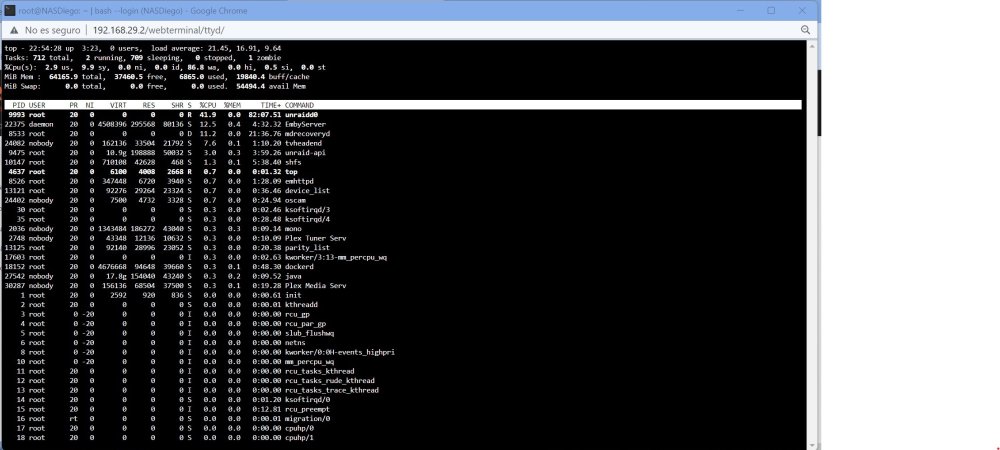Screen dimensions: 1000x450
Task: Click the zoom magnifier icon in address bar
Action: click(805, 30)
